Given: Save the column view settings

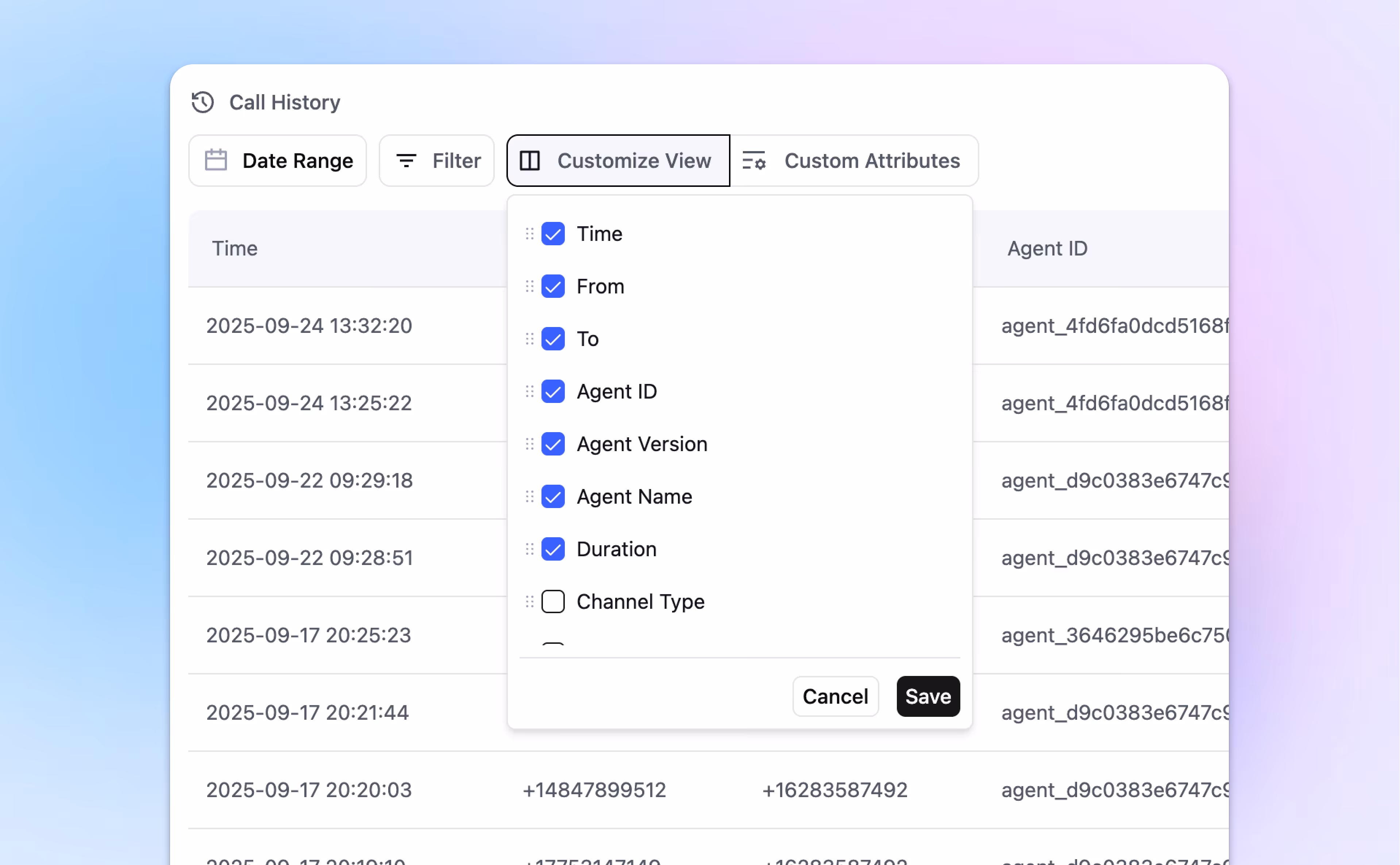Looking at the screenshot, I should [x=927, y=696].
